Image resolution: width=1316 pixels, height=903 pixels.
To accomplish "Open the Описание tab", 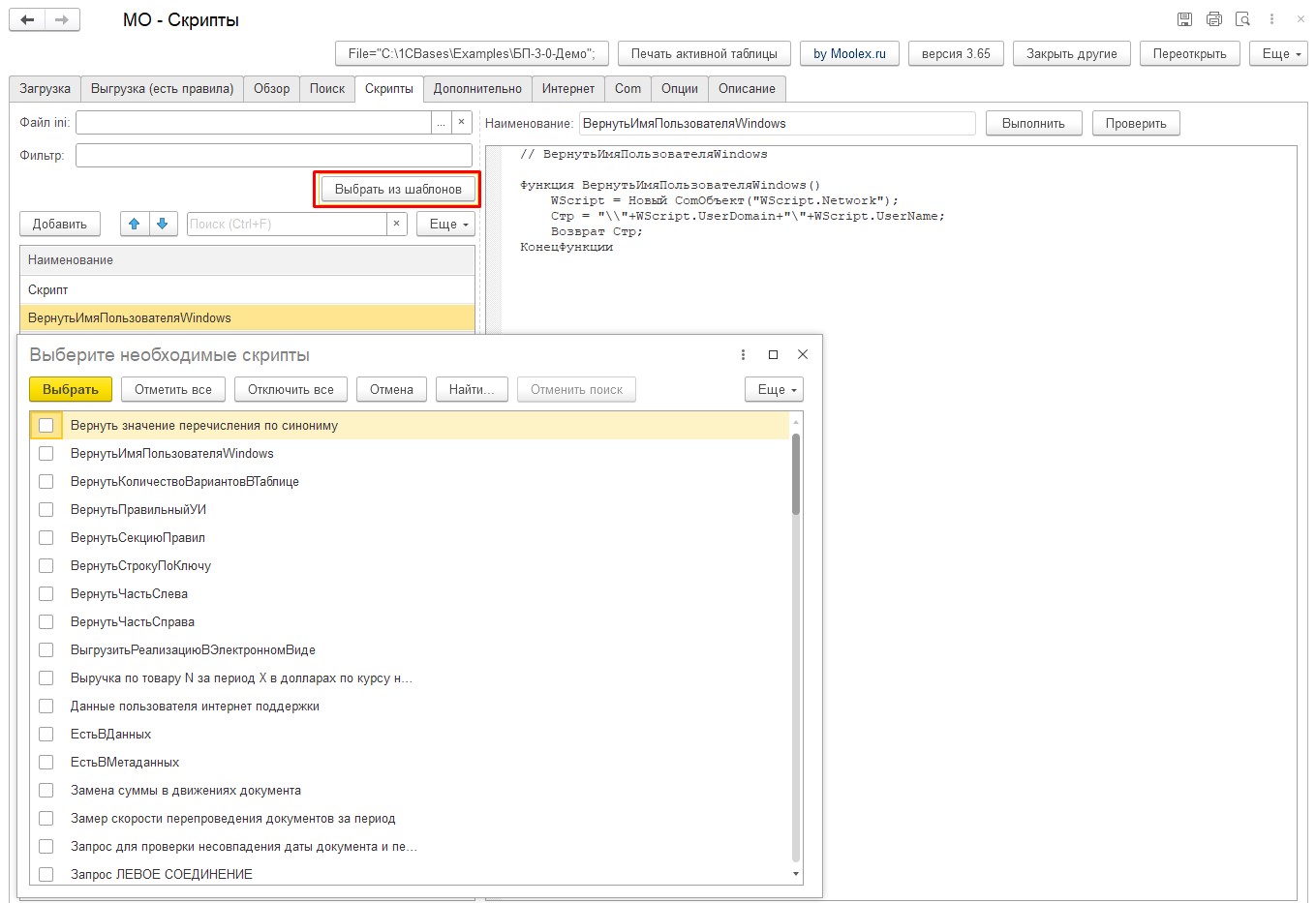I will [747, 88].
